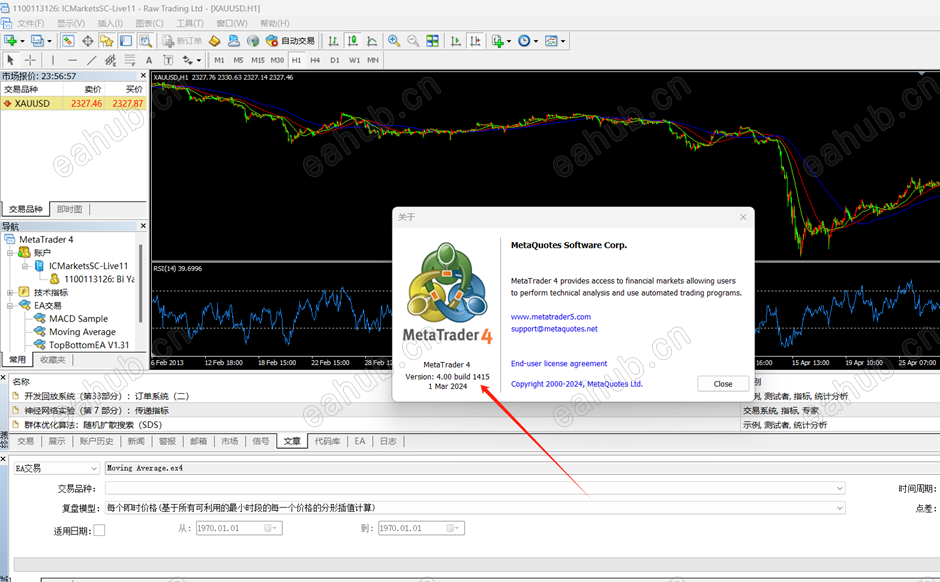The height and width of the screenshot is (582, 940).
Task: Open the 工具(T) menu
Action: pyautogui.click(x=190, y=23)
